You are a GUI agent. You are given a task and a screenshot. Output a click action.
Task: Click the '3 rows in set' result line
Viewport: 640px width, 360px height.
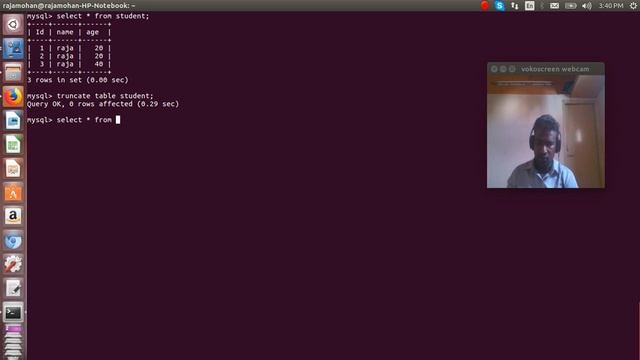(78, 80)
